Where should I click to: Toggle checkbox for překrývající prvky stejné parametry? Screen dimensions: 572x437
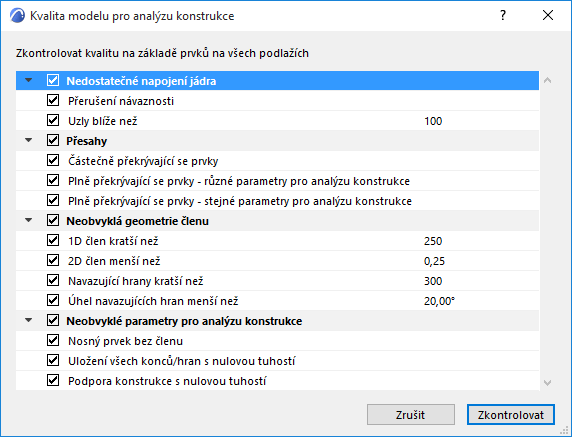(x=53, y=201)
